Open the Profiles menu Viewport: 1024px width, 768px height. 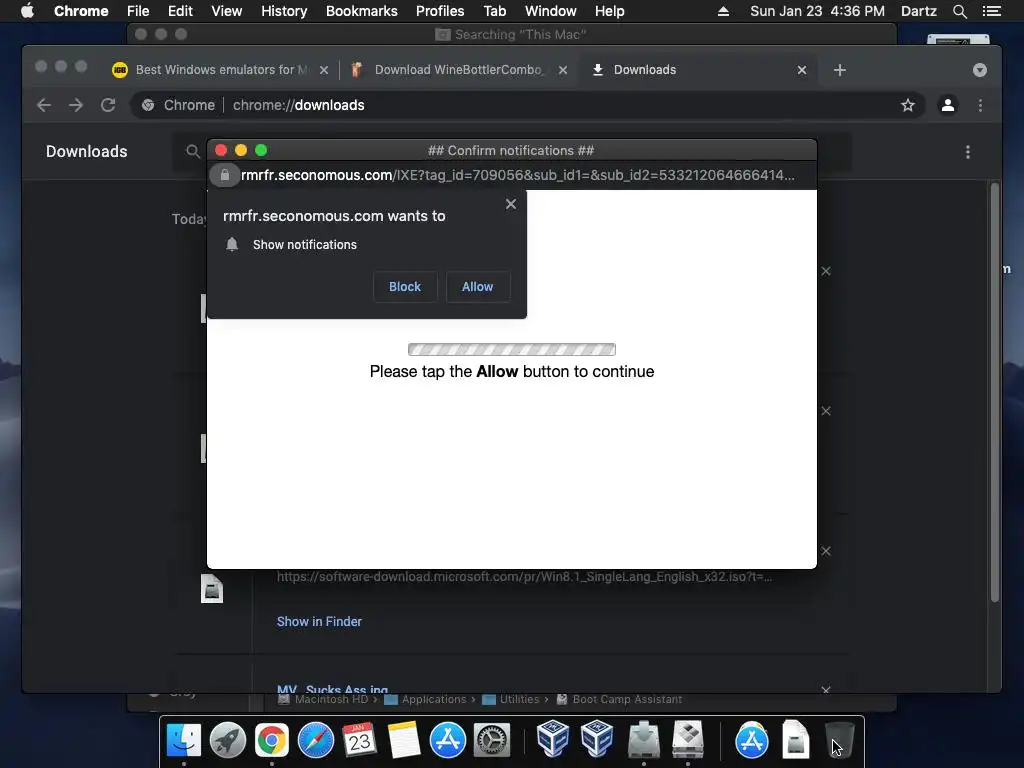(x=440, y=11)
